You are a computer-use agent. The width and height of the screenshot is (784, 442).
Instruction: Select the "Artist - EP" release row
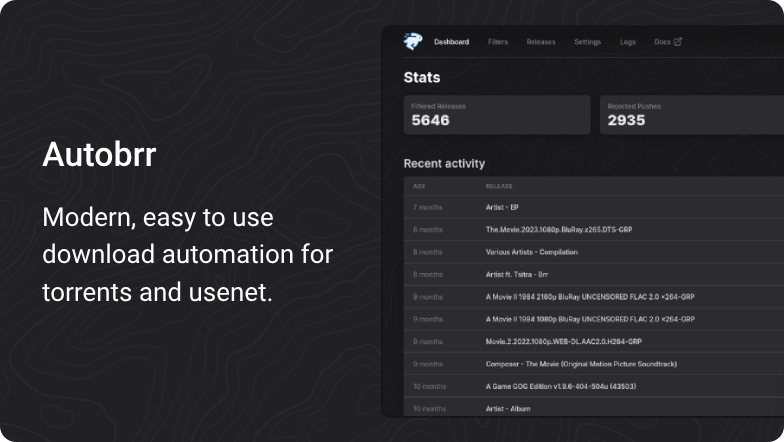tap(502, 207)
